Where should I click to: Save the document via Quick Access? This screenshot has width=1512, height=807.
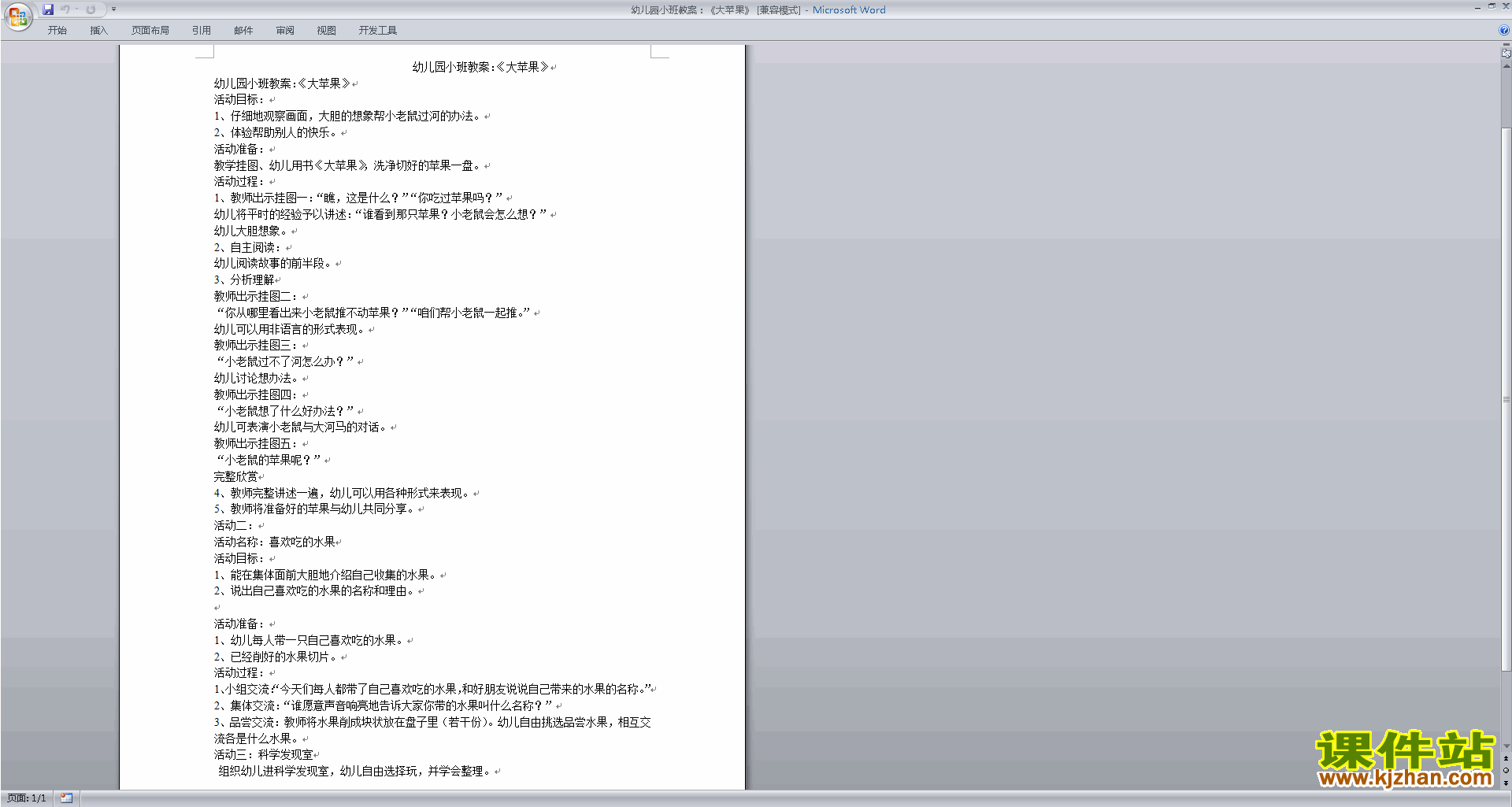[x=48, y=9]
